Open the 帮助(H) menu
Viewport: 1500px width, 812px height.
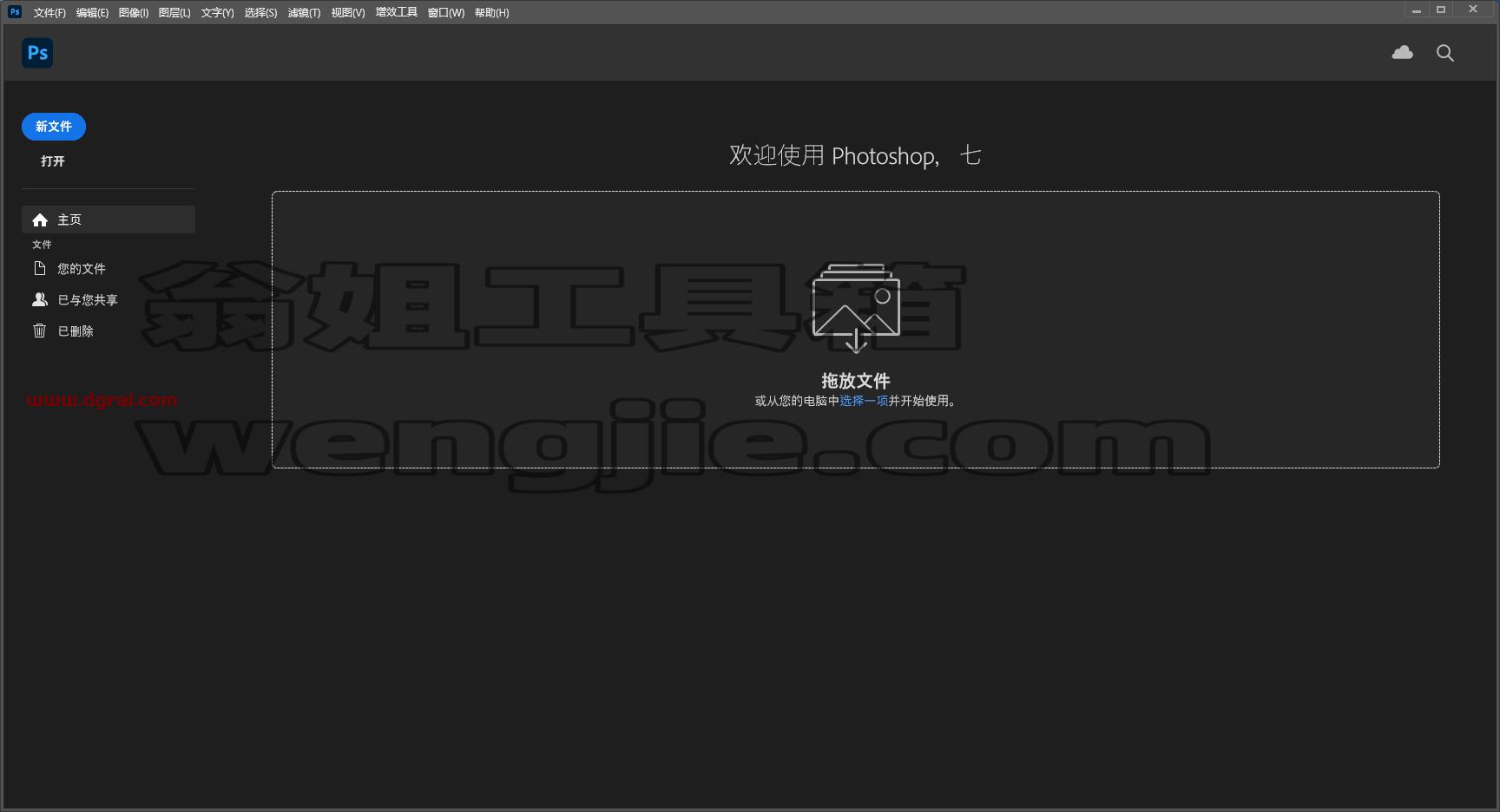[491, 13]
